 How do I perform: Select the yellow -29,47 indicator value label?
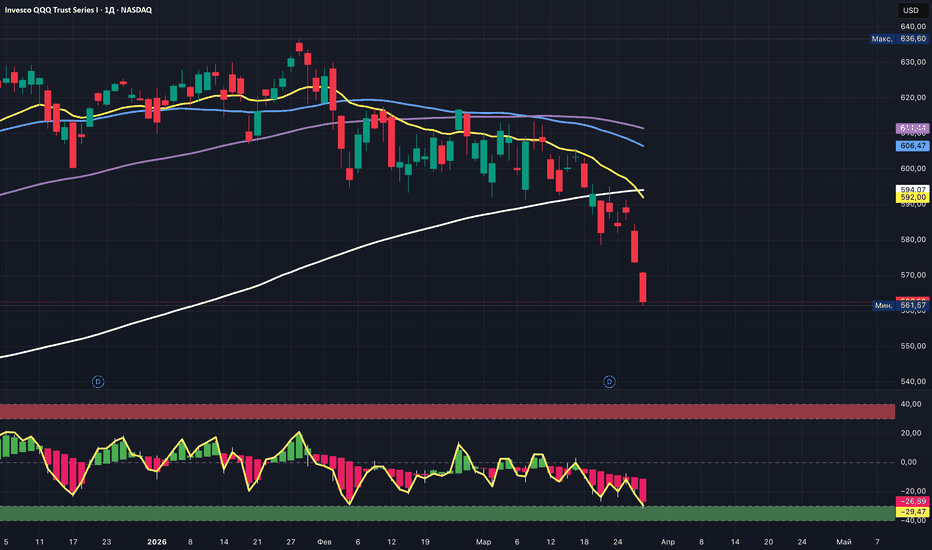pos(909,511)
